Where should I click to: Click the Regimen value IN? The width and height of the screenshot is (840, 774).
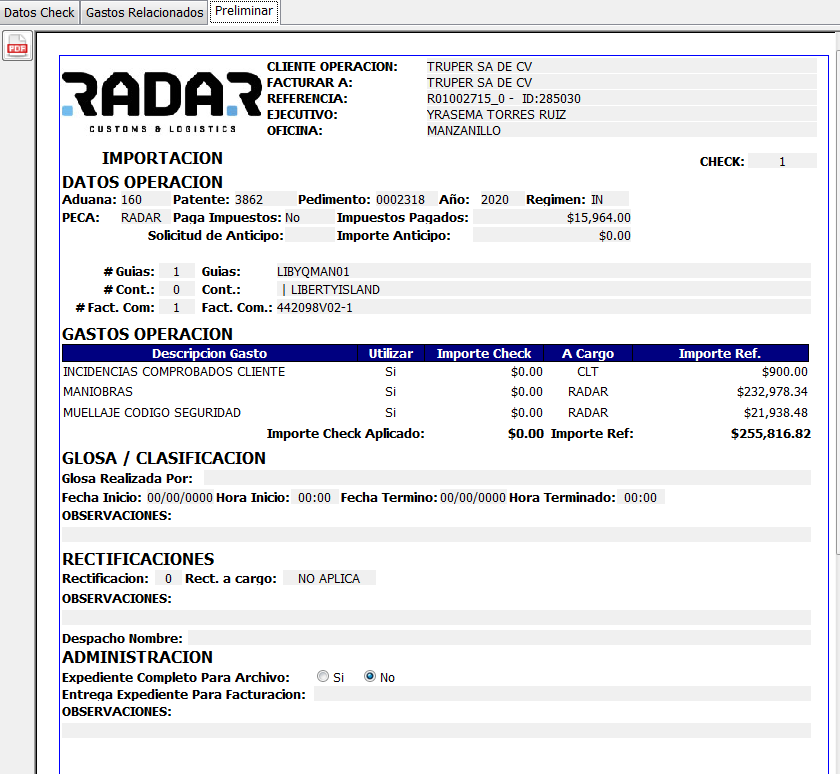609,199
